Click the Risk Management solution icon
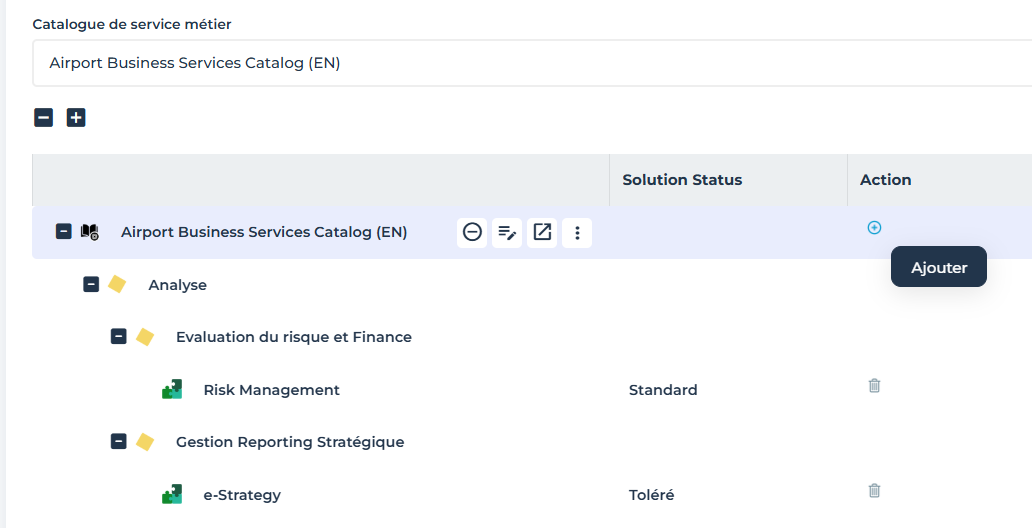 (x=172, y=390)
